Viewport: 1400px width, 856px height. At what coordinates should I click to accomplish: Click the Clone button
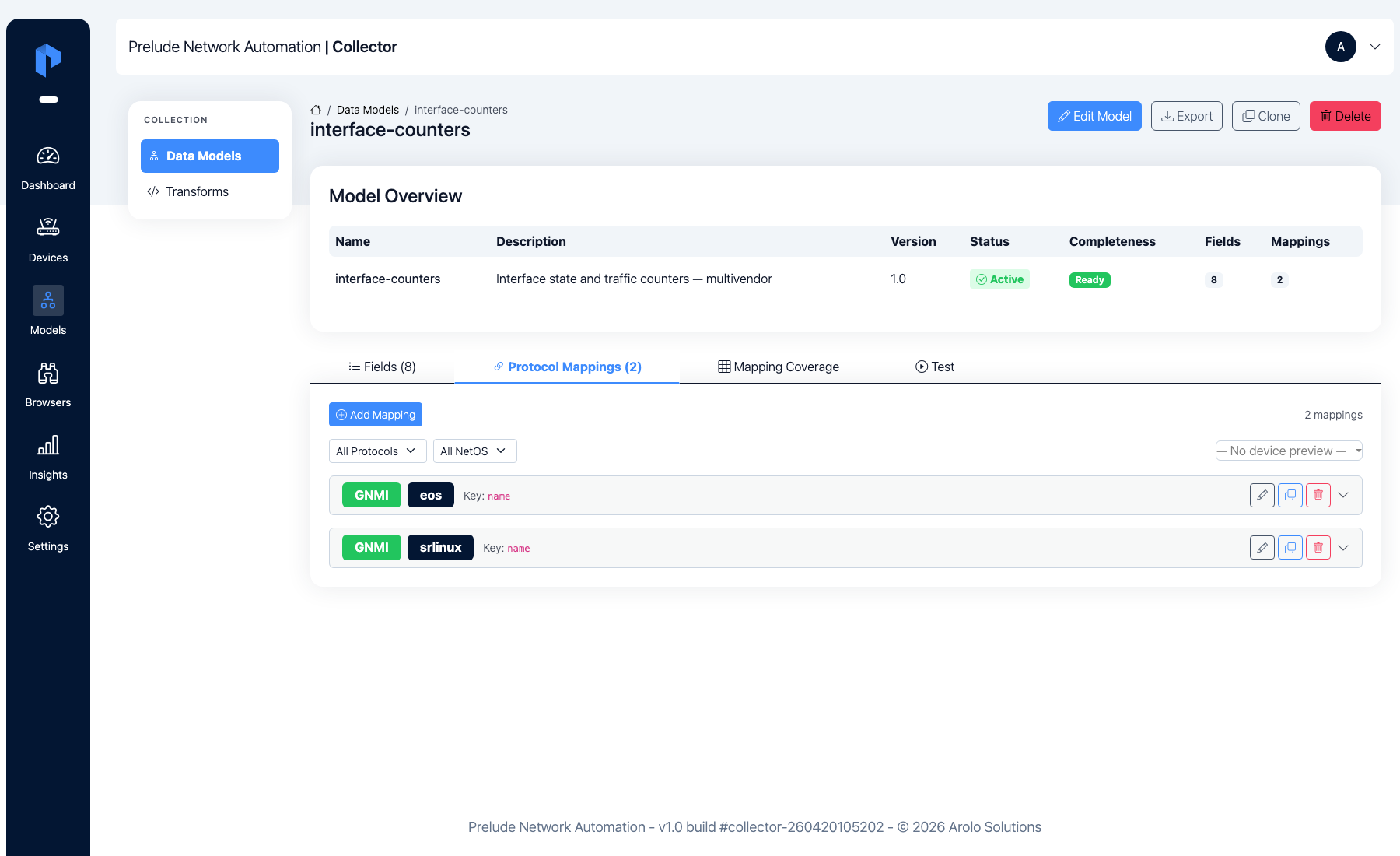tap(1266, 116)
